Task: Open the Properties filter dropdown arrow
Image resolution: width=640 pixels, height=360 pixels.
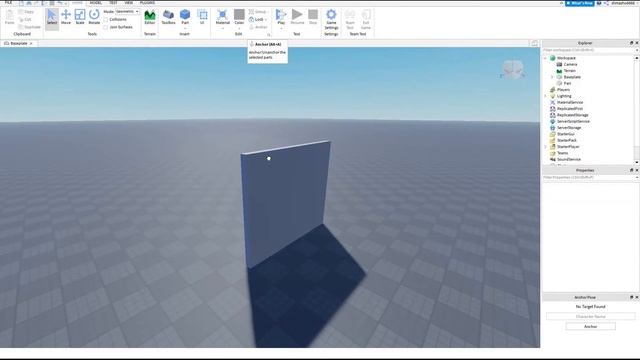Action: 637,178
